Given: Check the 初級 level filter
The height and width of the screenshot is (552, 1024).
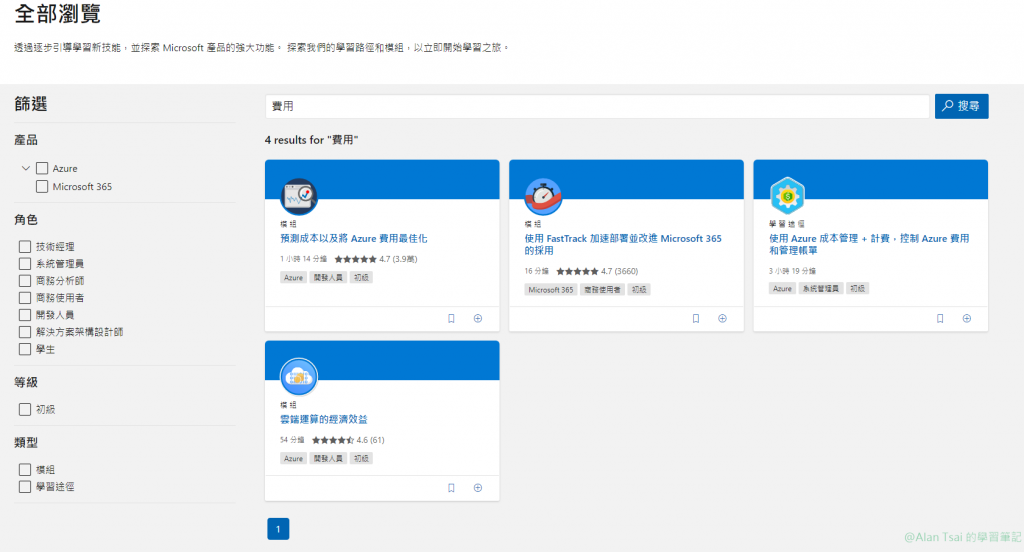Looking at the screenshot, I should coord(25,410).
